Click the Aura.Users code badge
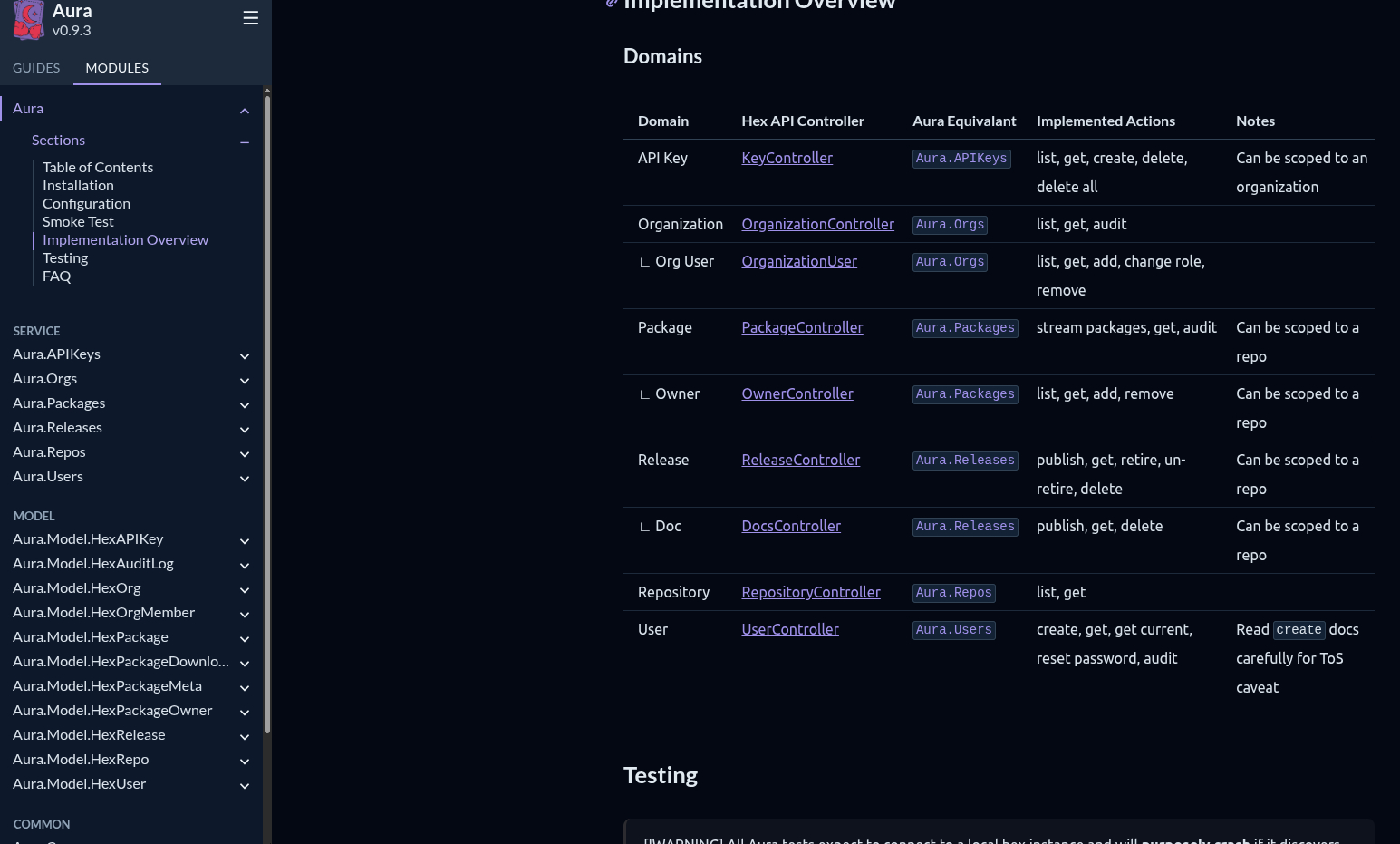The width and height of the screenshot is (1400, 844). [953, 630]
